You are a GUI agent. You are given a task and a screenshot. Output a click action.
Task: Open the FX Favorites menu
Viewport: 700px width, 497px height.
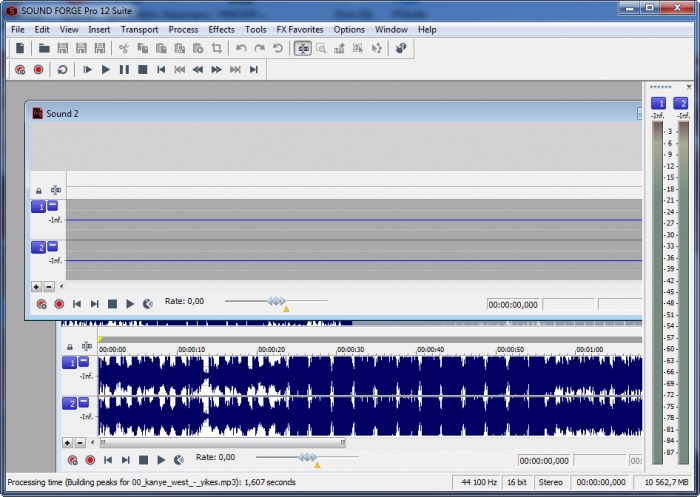tap(300, 29)
